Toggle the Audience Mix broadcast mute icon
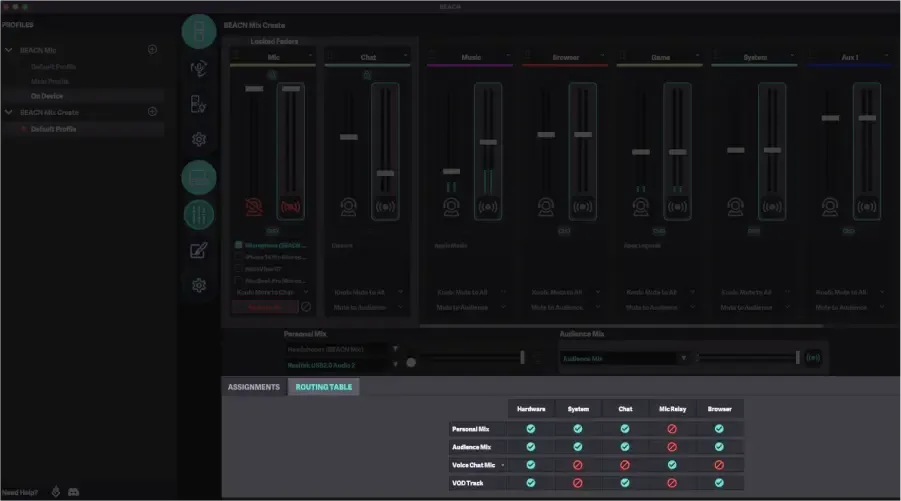Viewport: 901px width, 501px height. point(813,357)
